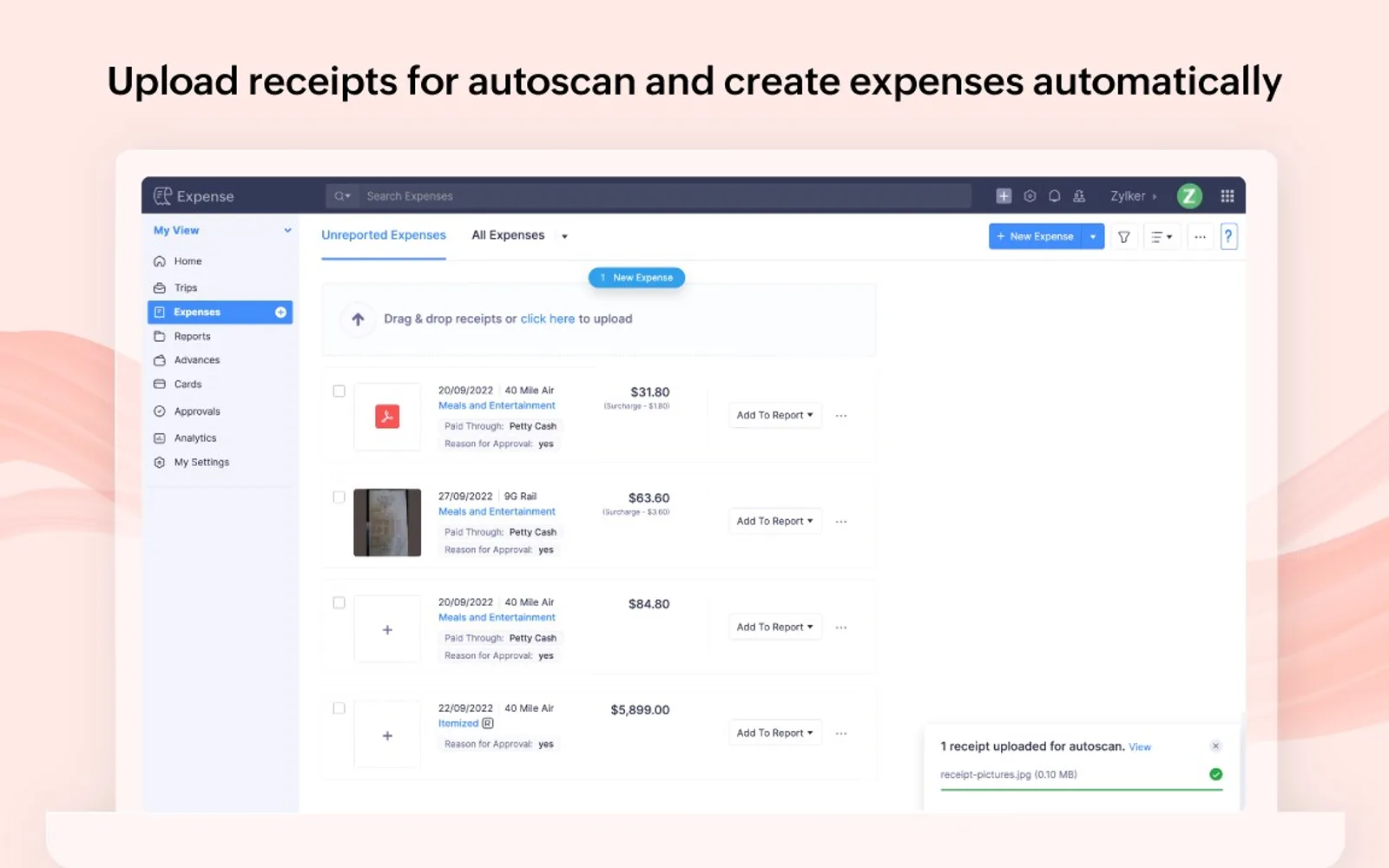Open Analytics in sidebar
This screenshot has width=1389, height=868.
click(195, 438)
